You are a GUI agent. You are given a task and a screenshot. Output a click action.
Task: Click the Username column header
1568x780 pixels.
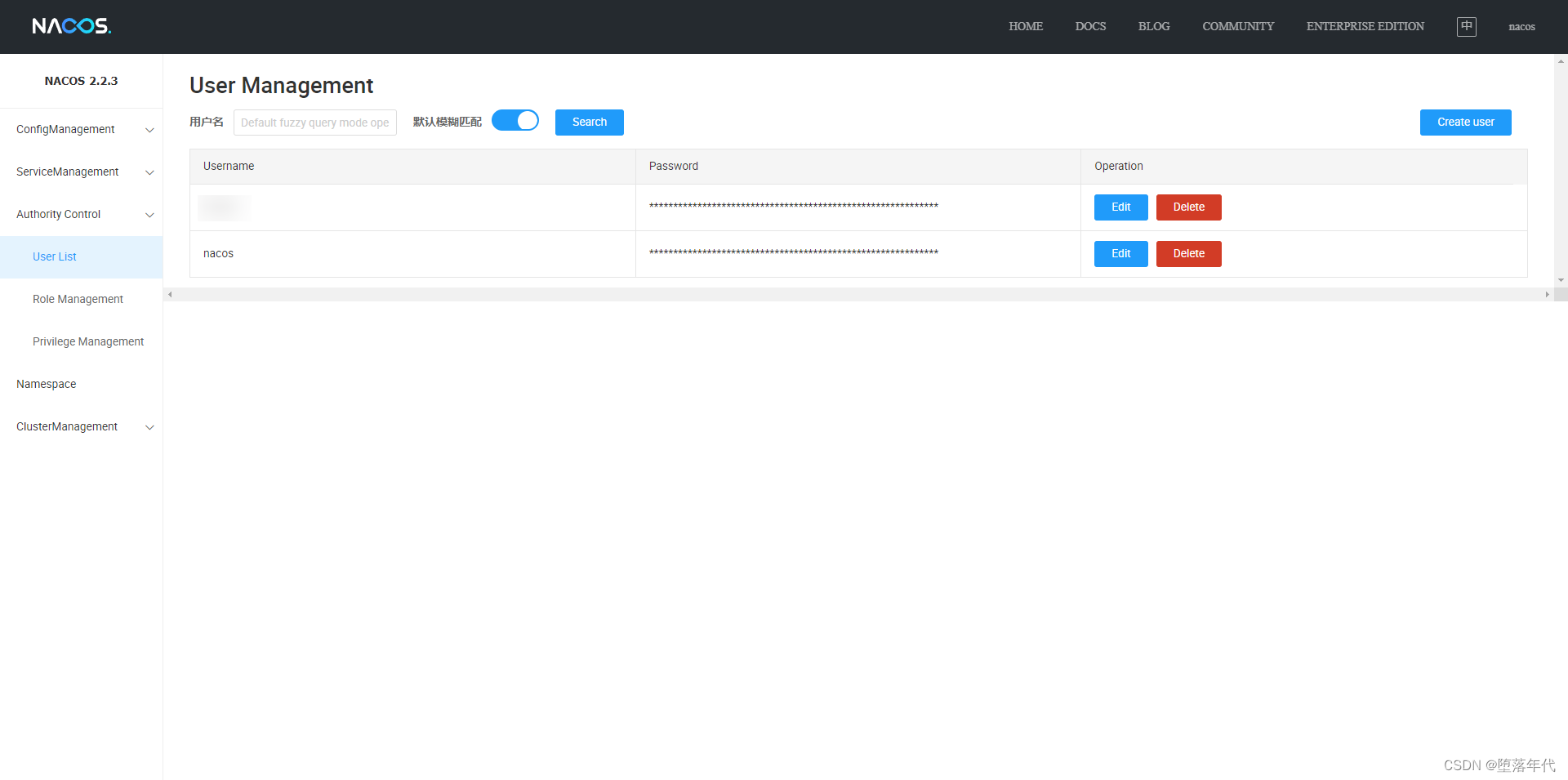(x=412, y=167)
